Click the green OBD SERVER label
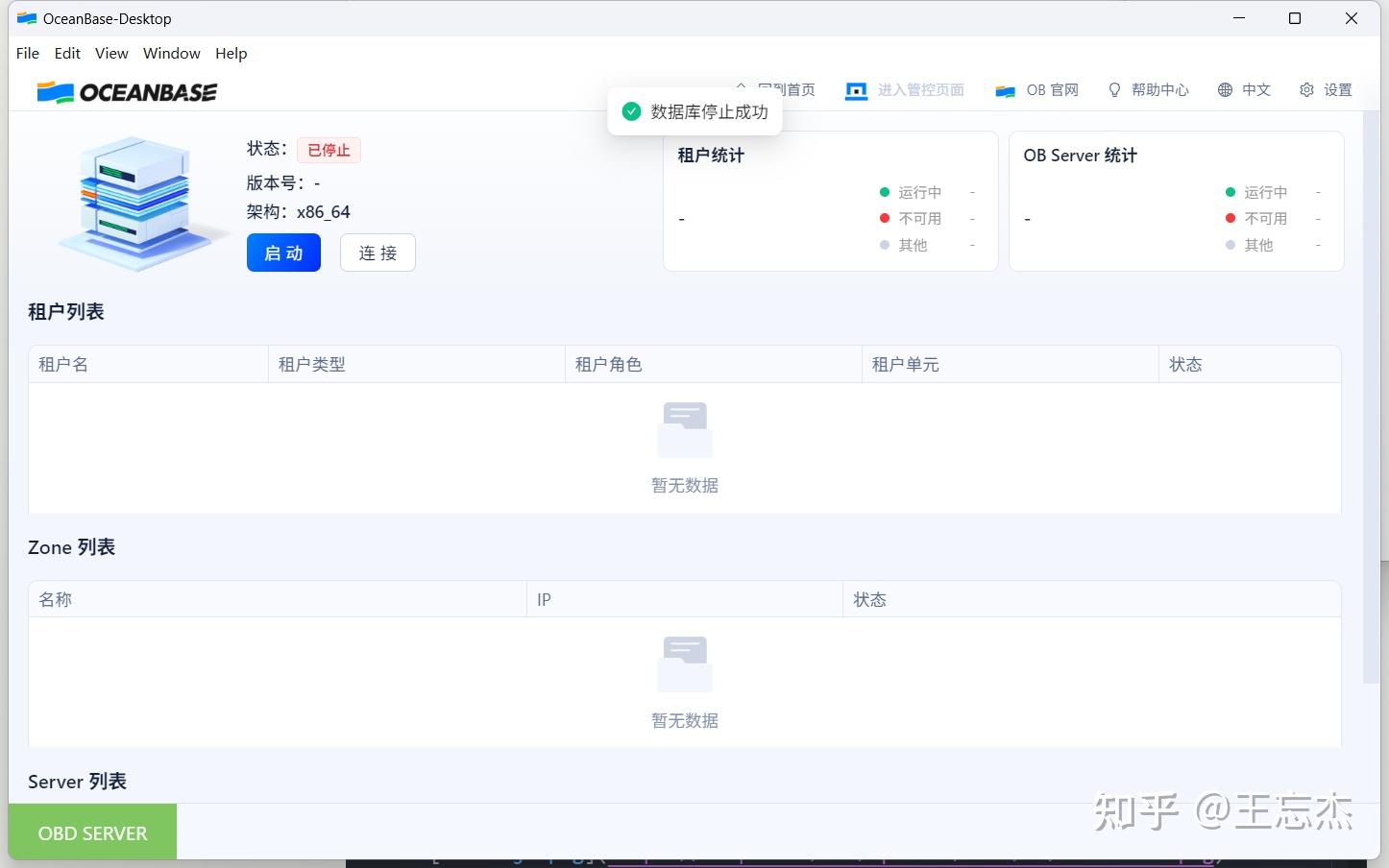Viewport: 1389px width, 868px height. coord(92,832)
